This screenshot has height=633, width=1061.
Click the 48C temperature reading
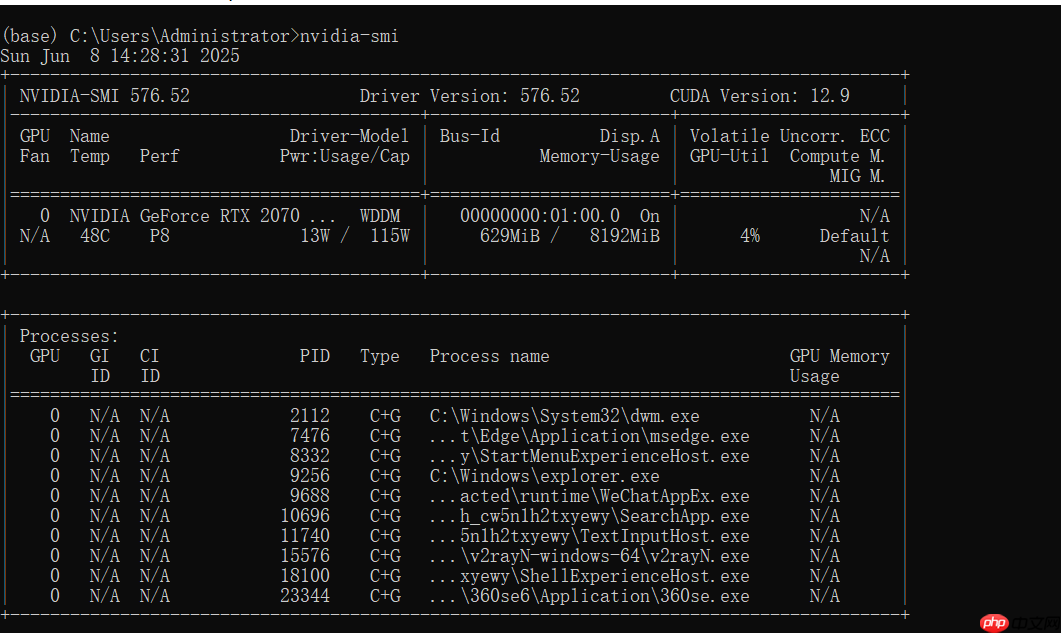pyautogui.click(x=95, y=236)
